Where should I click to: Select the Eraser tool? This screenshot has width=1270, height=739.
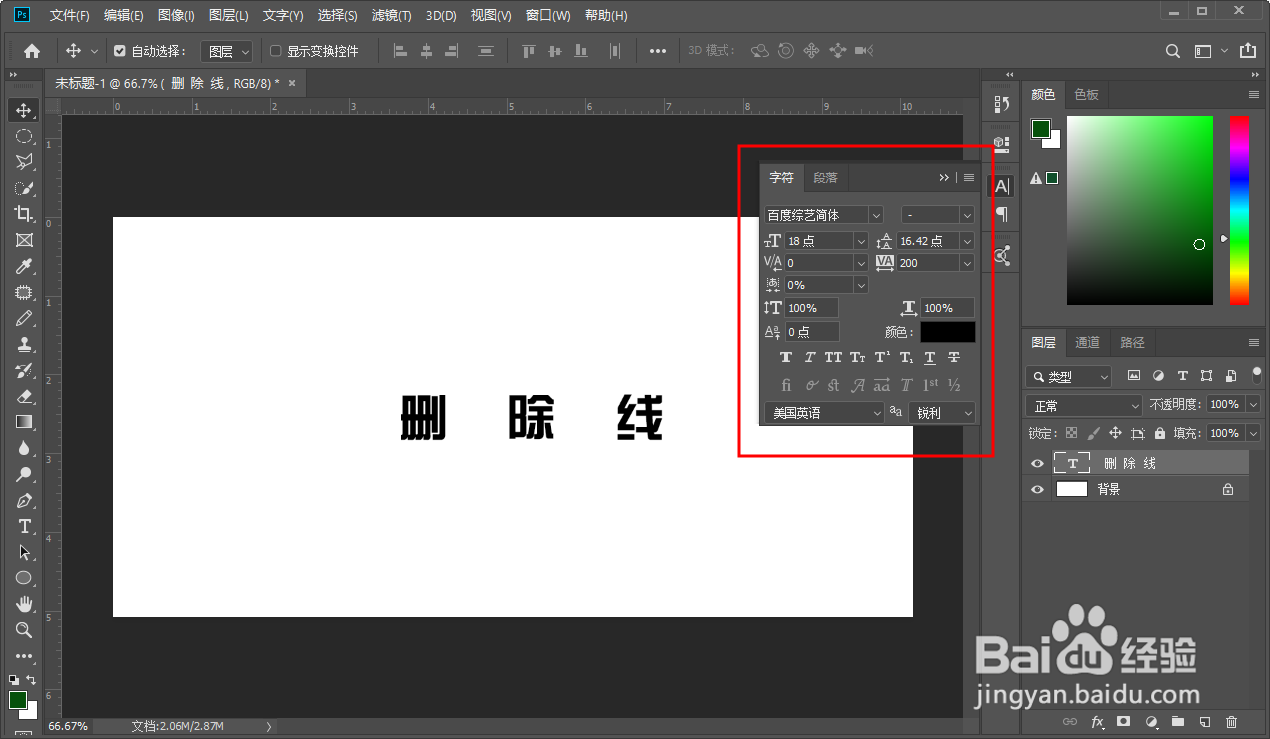[24, 396]
